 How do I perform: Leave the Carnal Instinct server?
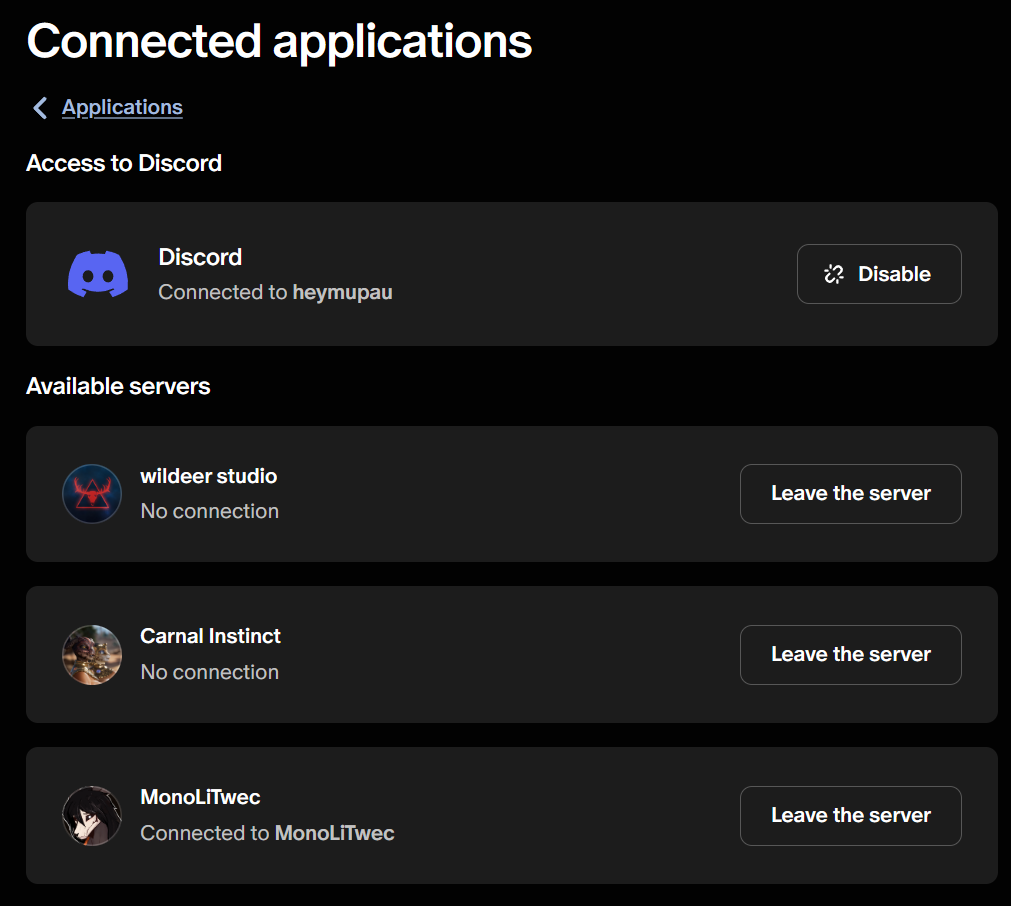(x=850, y=655)
